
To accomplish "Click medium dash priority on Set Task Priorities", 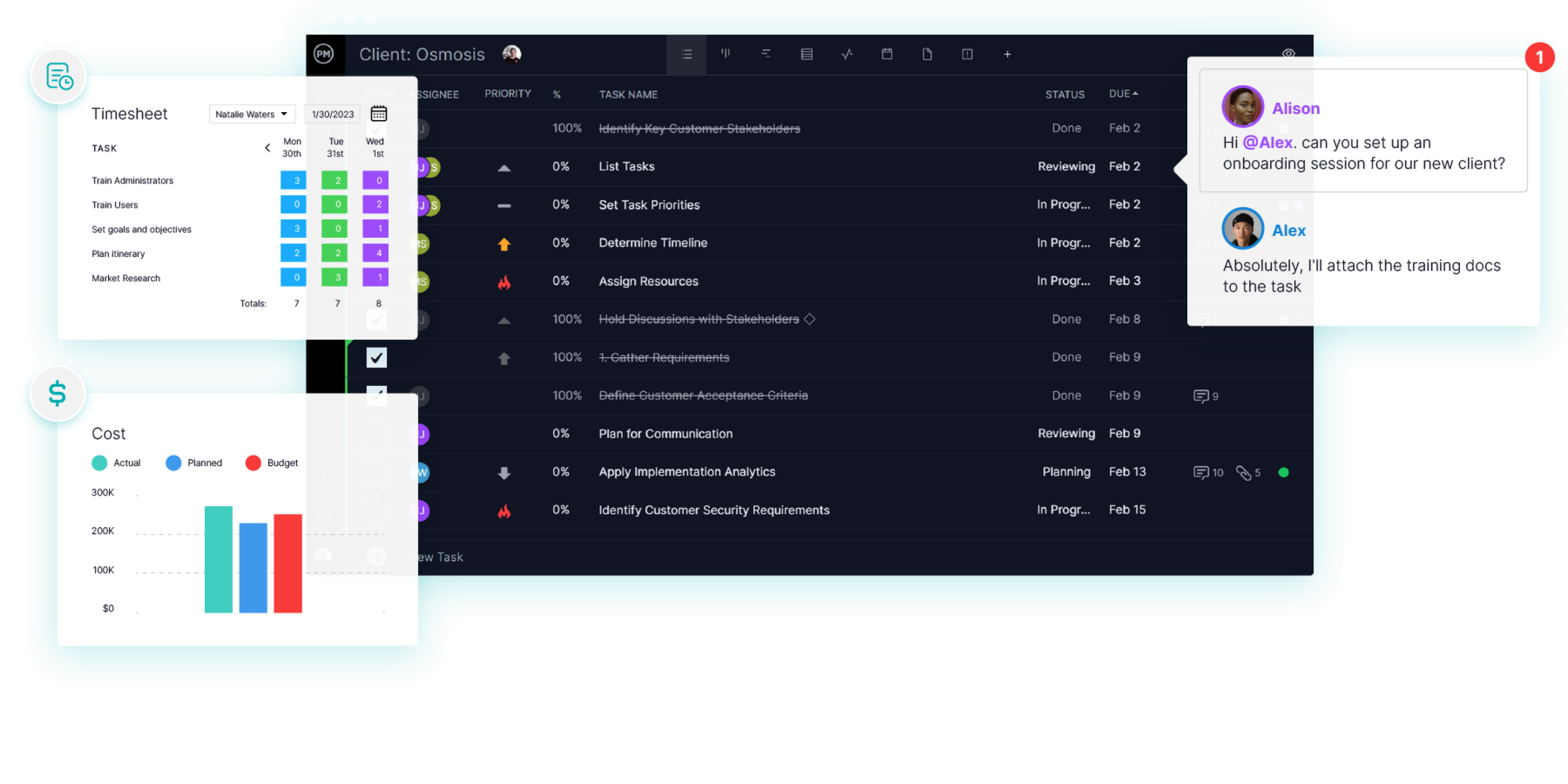I will [504, 205].
